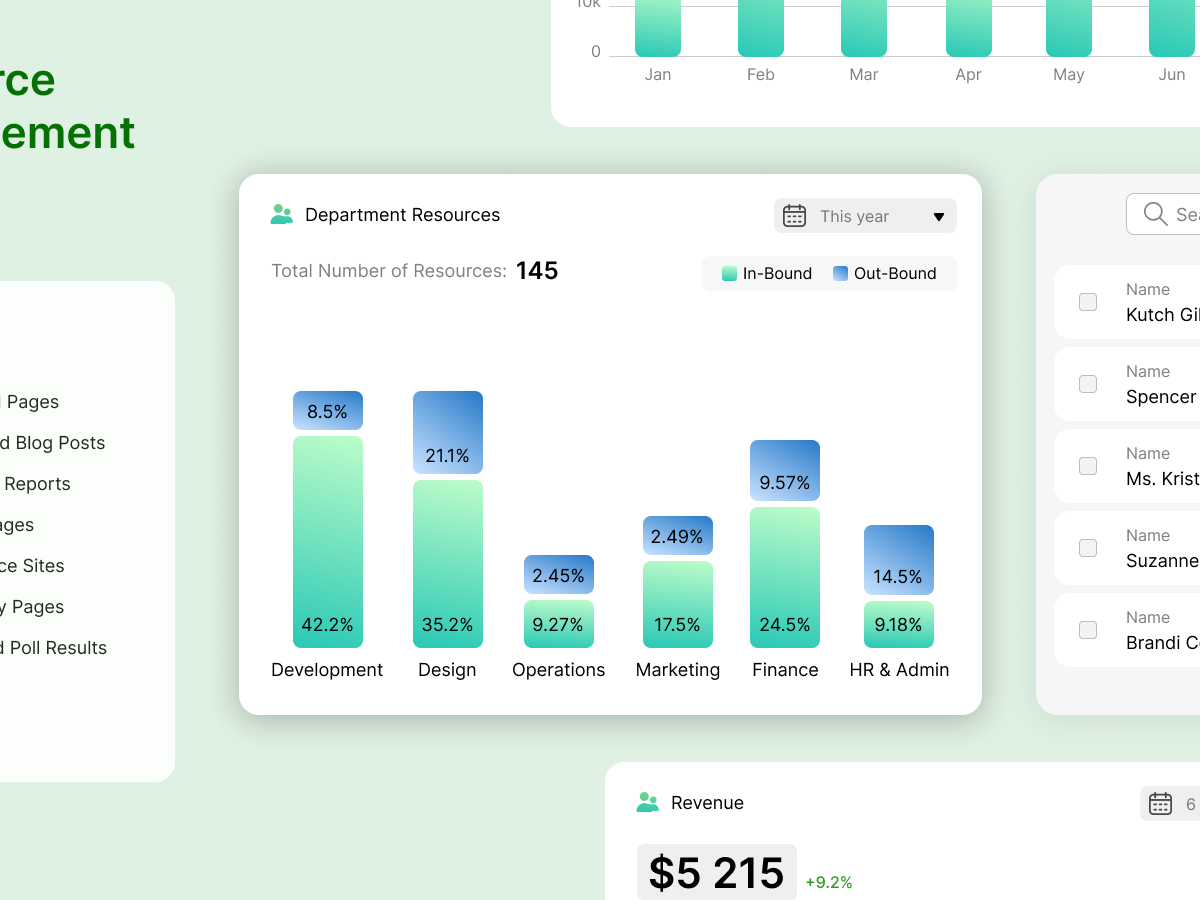Open Blog Posts from the sidebar
Image resolution: width=1200 pixels, height=900 pixels.
pos(52,442)
